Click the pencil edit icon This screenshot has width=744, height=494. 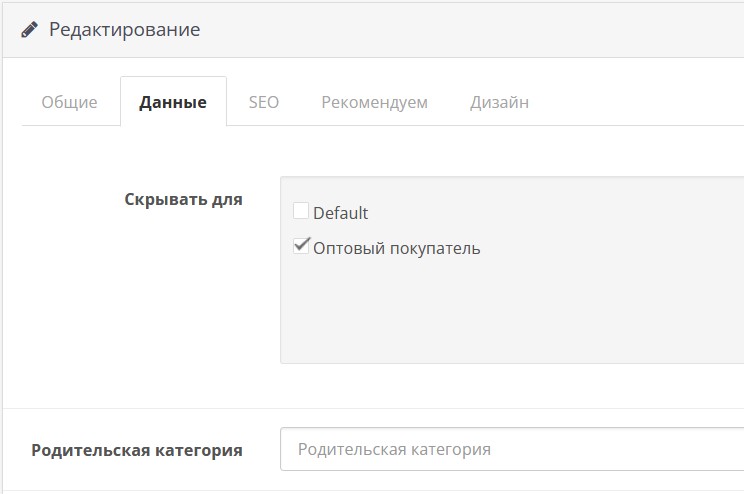tap(29, 29)
